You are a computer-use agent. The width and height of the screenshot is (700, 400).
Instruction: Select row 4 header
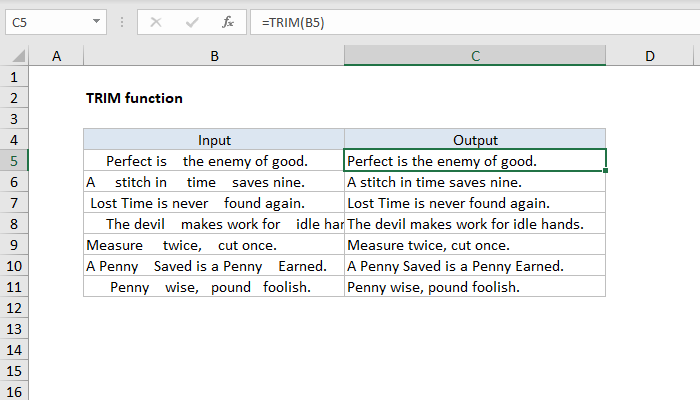tap(14, 140)
